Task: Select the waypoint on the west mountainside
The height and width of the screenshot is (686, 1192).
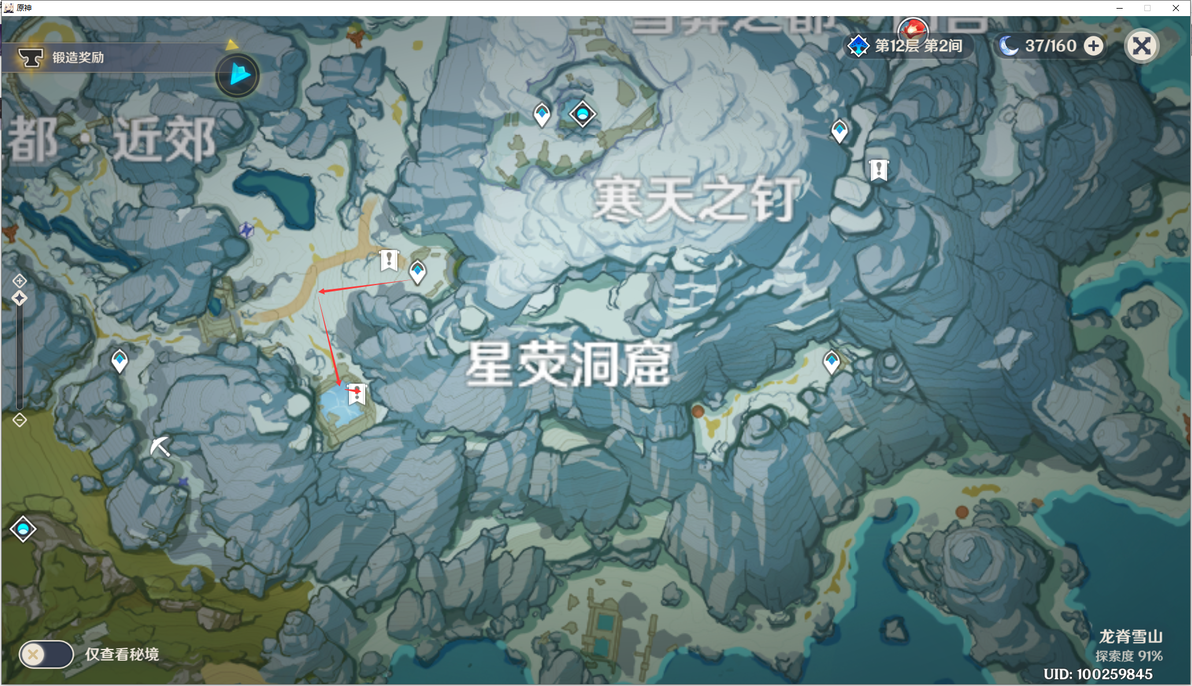Action: point(119,360)
